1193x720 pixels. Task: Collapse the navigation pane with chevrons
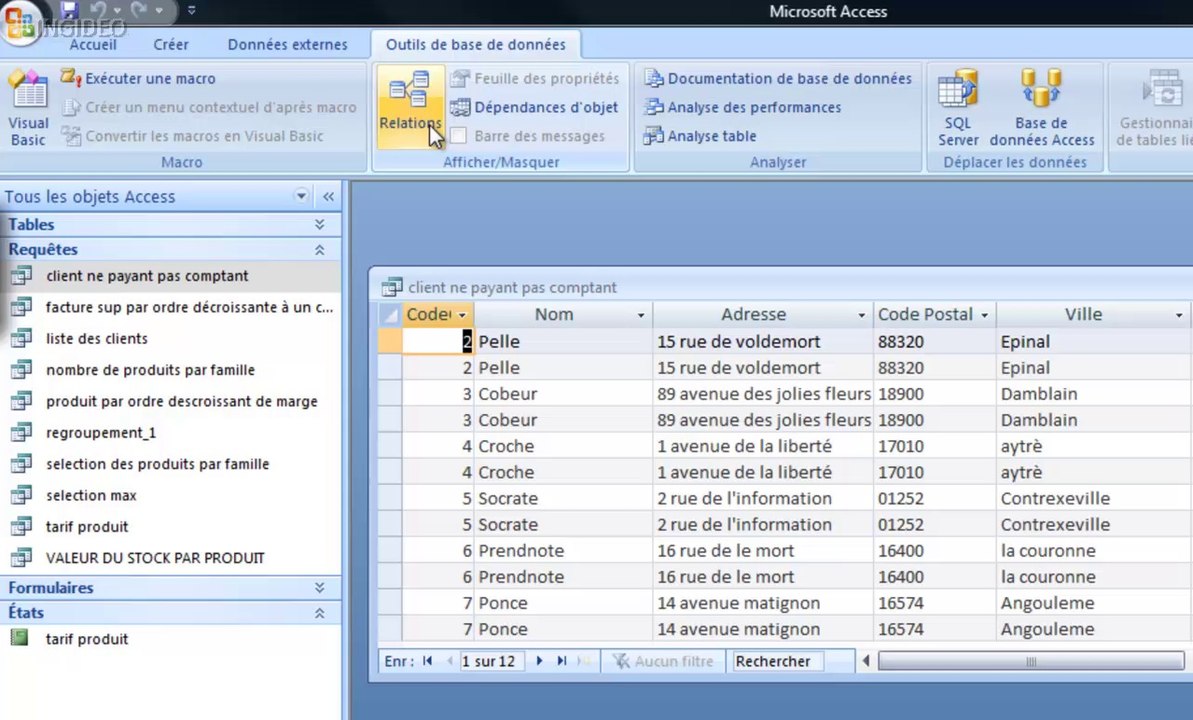click(x=328, y=196)
